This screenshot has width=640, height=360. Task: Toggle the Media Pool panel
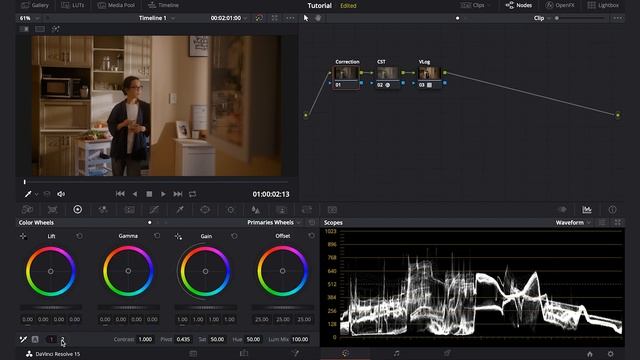tap(116, 5)
